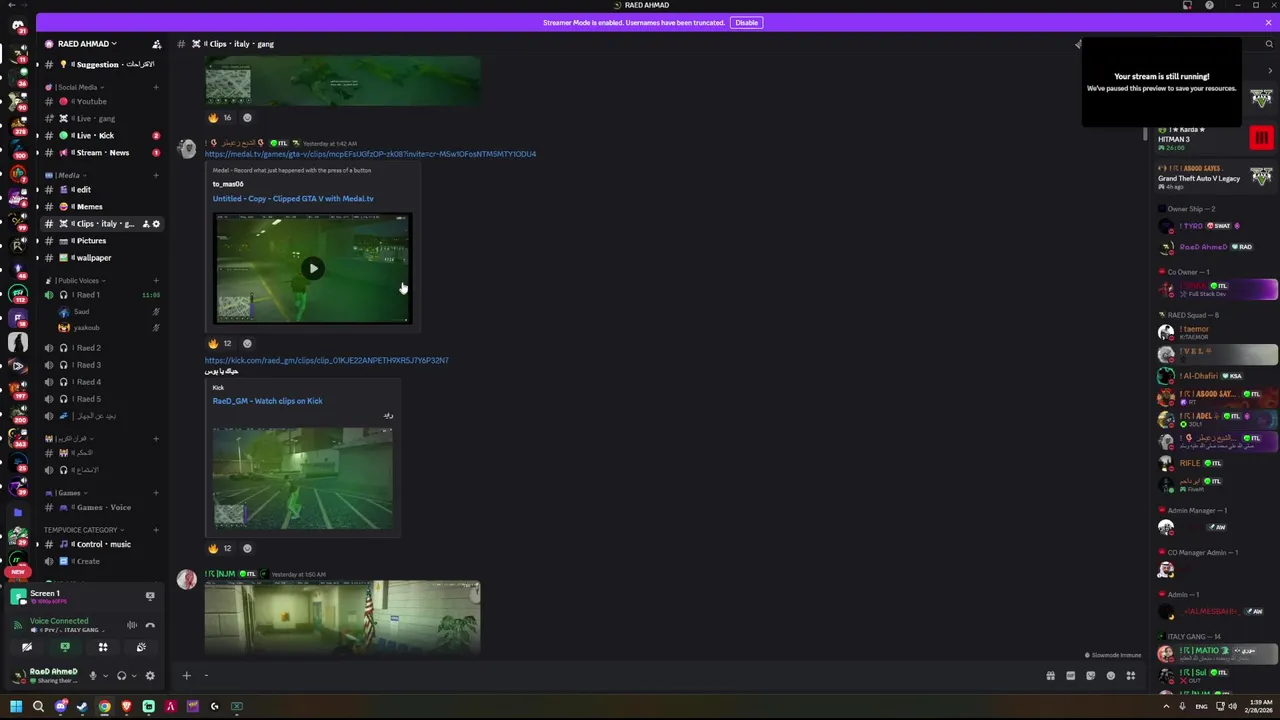Deafen audio with the headphones icon
1280x720 pixels.
pos(121,676)
